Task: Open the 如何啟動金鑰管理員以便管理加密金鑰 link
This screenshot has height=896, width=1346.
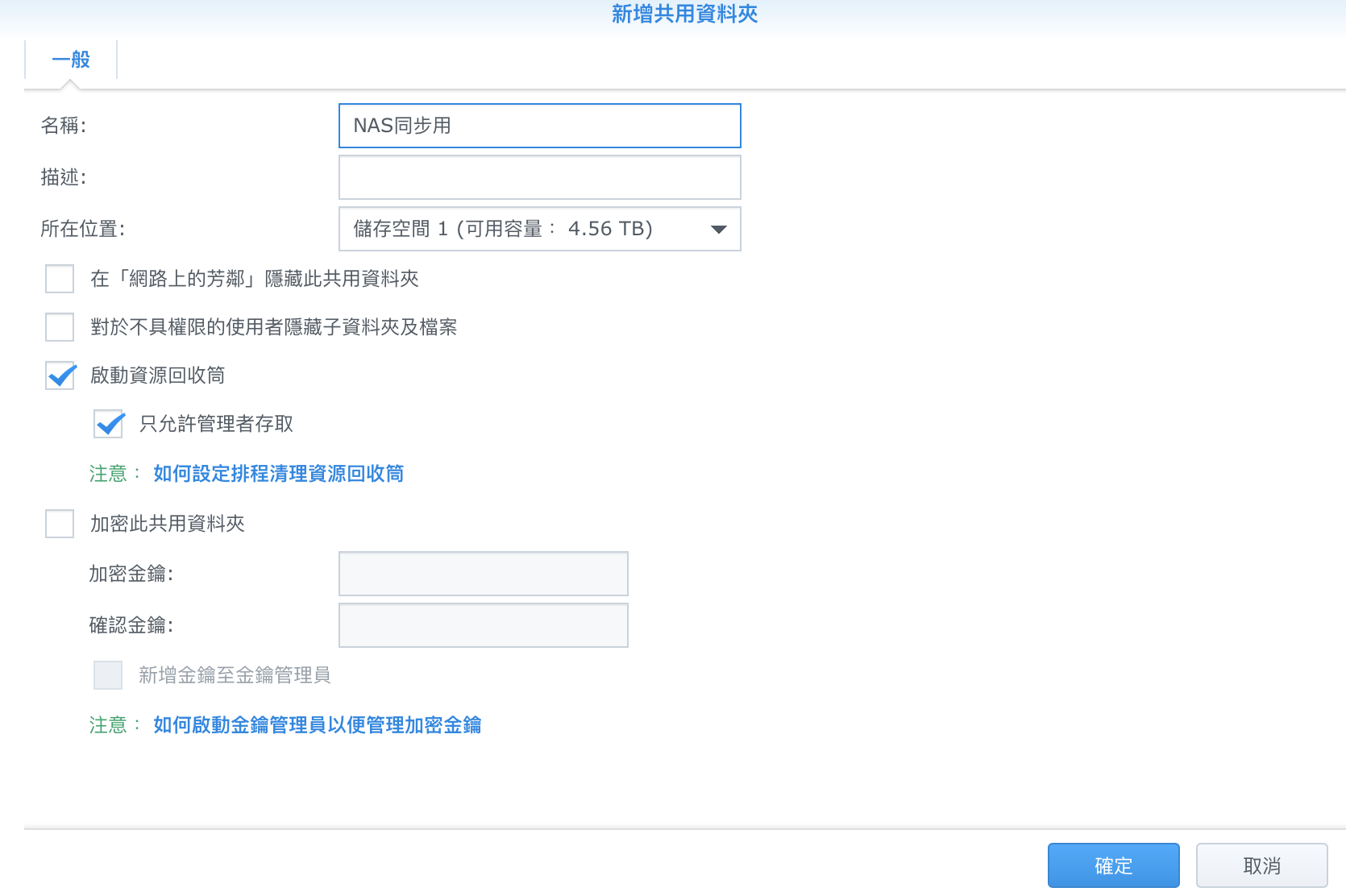Action: point(317,725)
